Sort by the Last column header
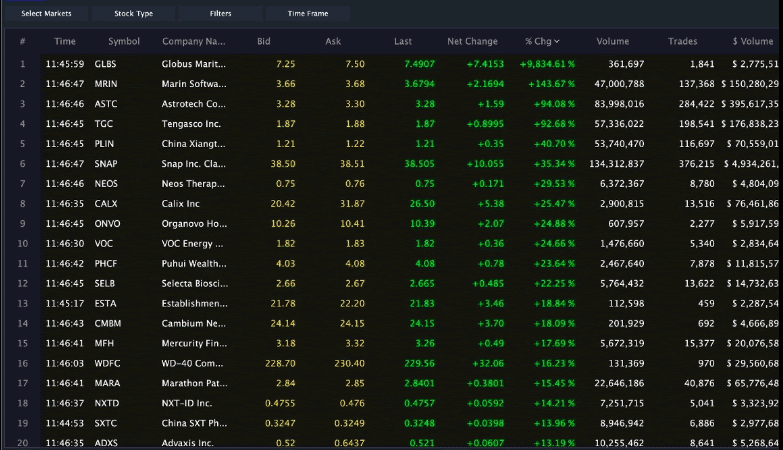 (x=403, y=41)
